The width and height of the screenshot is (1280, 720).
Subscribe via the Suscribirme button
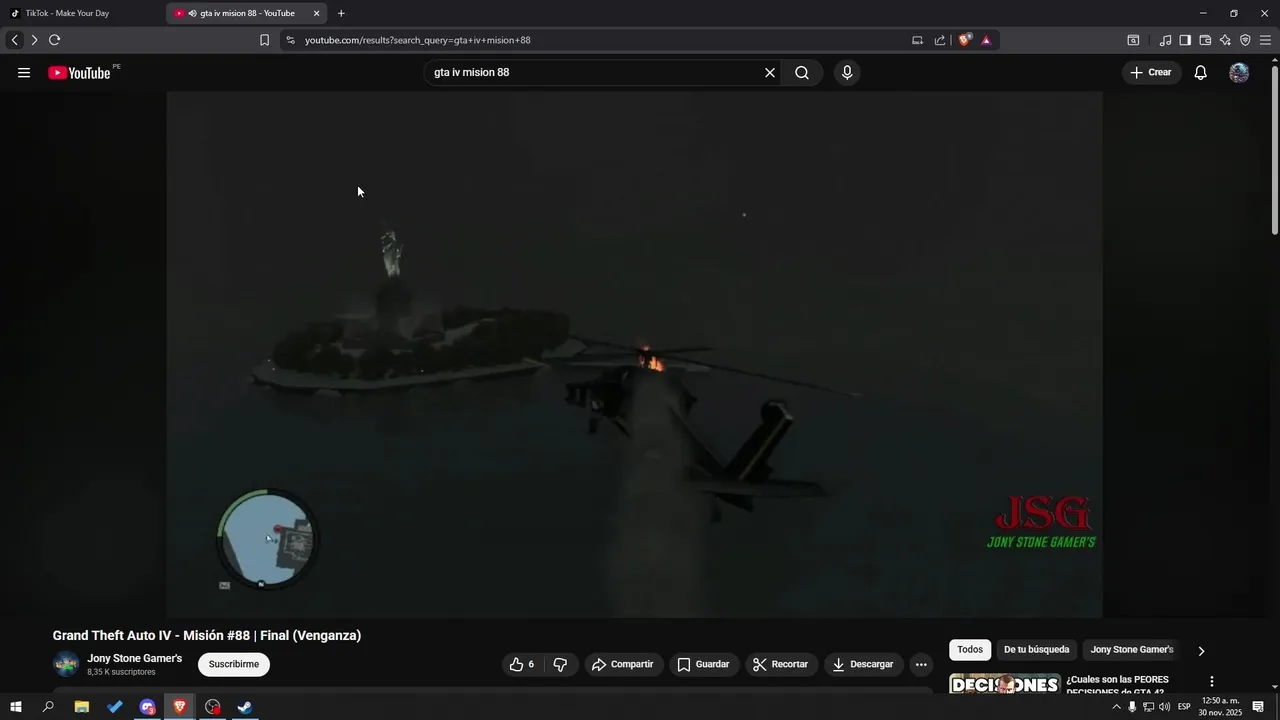coord(234,664)
